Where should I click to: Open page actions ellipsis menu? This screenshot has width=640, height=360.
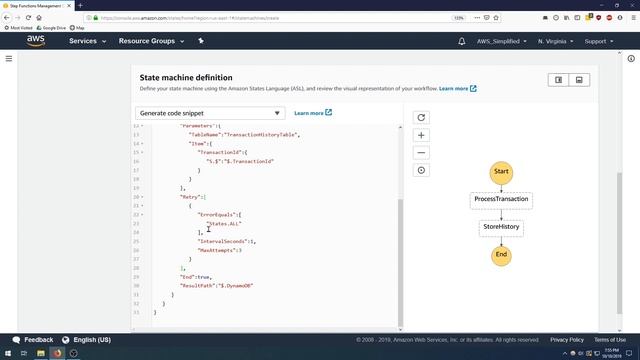click(x=477, y=18)
